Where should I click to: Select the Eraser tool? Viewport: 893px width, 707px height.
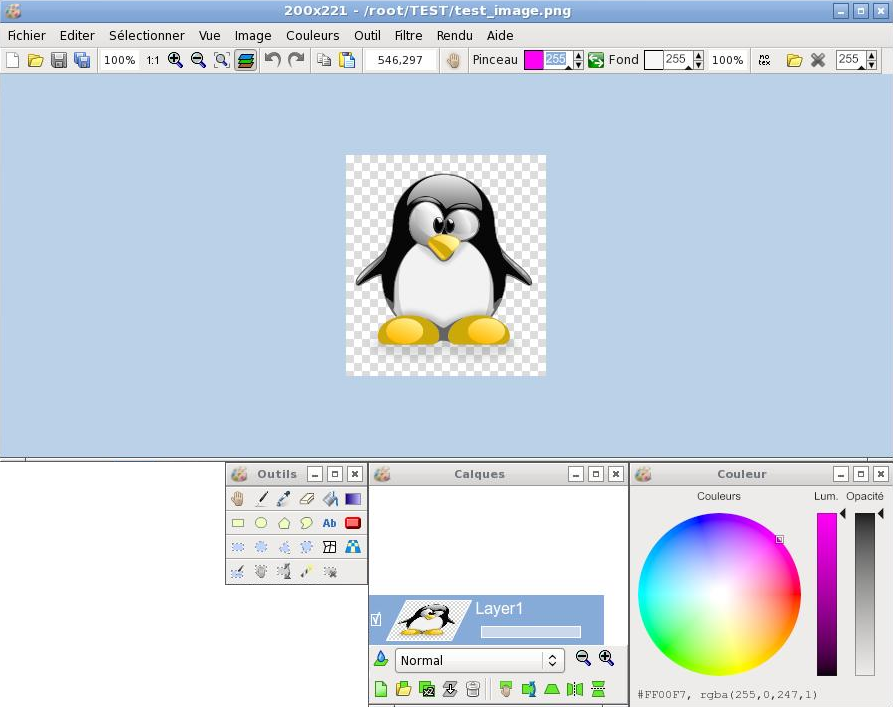click(x=306, y=499)
